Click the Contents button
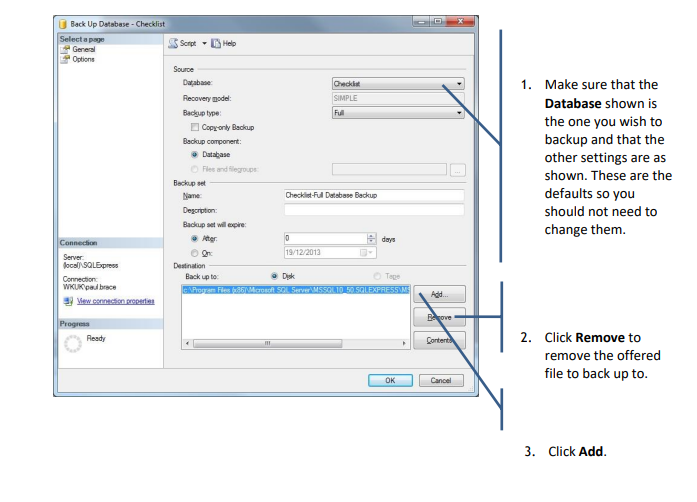This screenshot has width=697, height=502. click(x=439, y=340)
